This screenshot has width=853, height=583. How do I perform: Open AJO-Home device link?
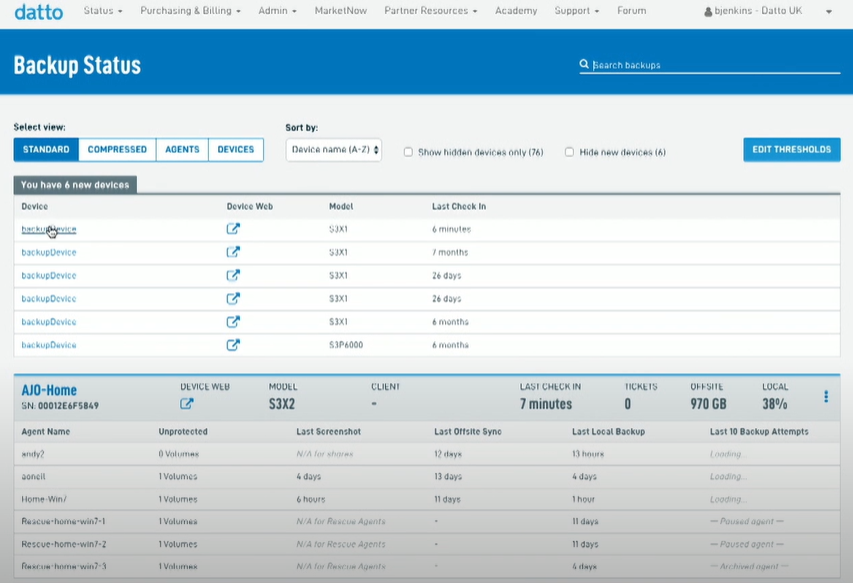pyautogui.click(x=49, y=390)
